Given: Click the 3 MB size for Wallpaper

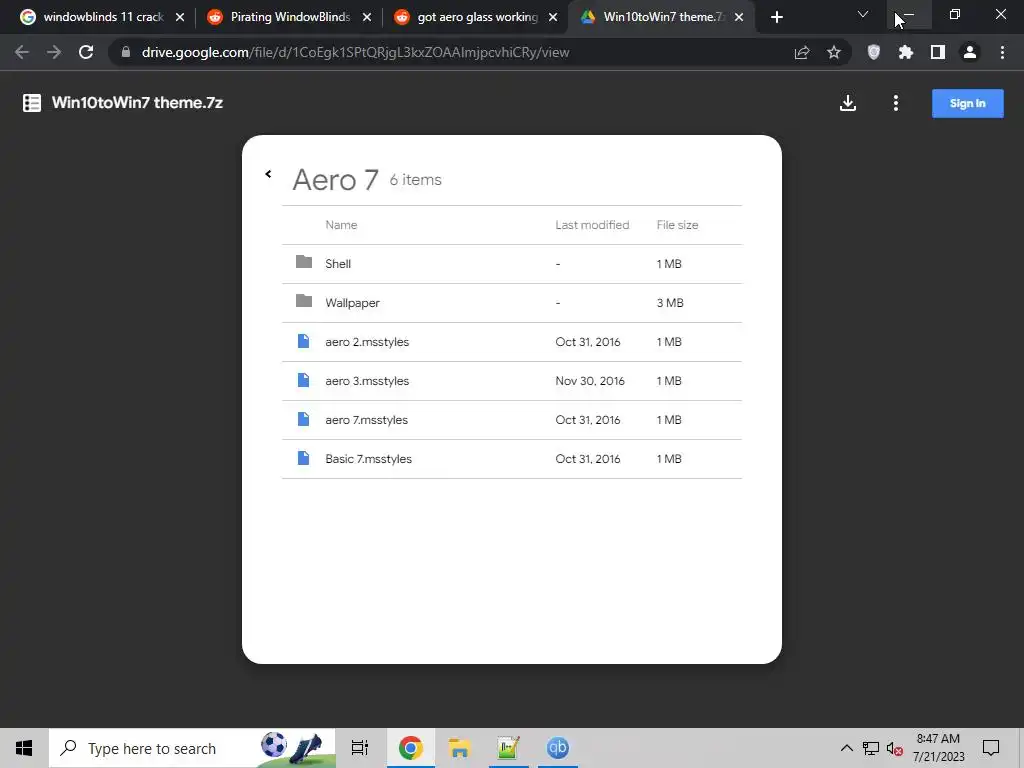Looking at the screenshot, I should coord(670,303).
